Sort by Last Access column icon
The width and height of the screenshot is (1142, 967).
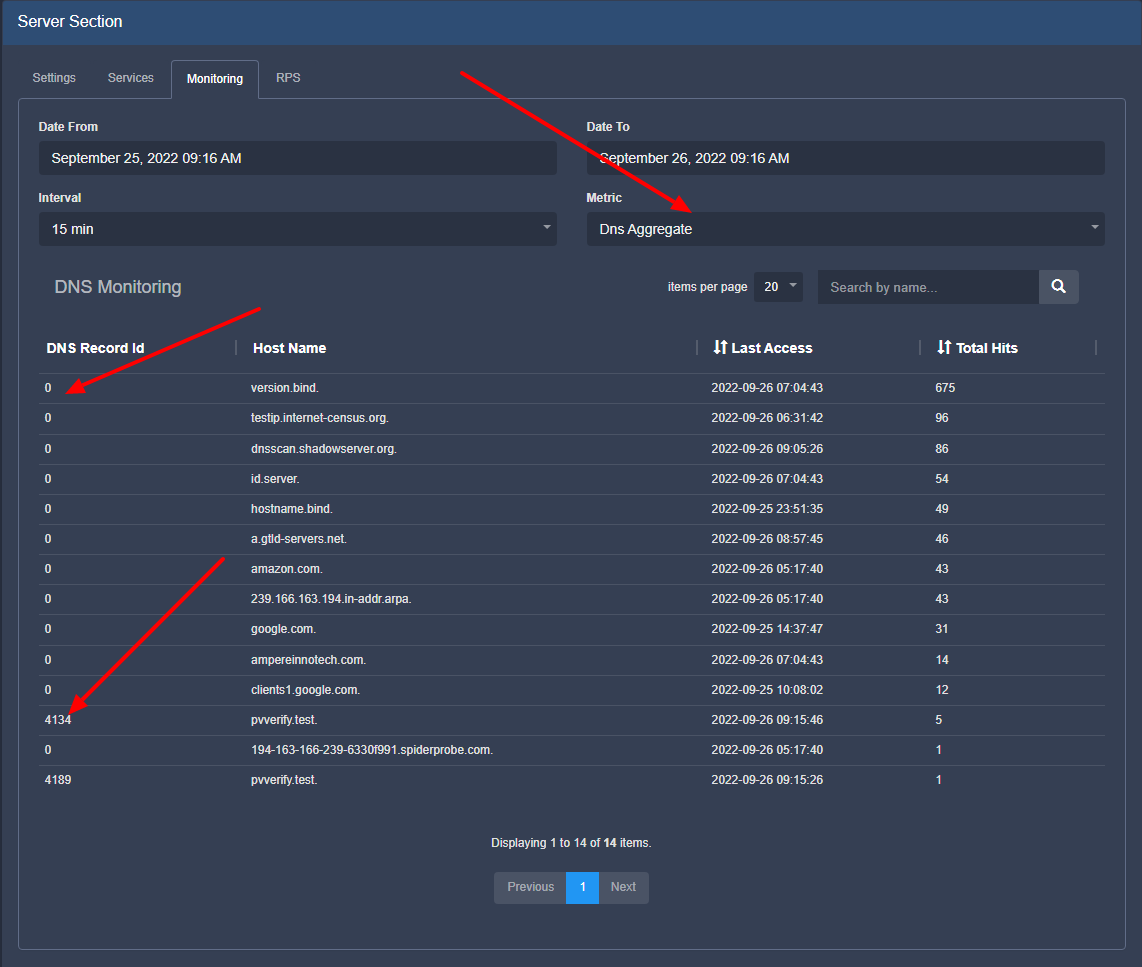(x=720, y=348)
